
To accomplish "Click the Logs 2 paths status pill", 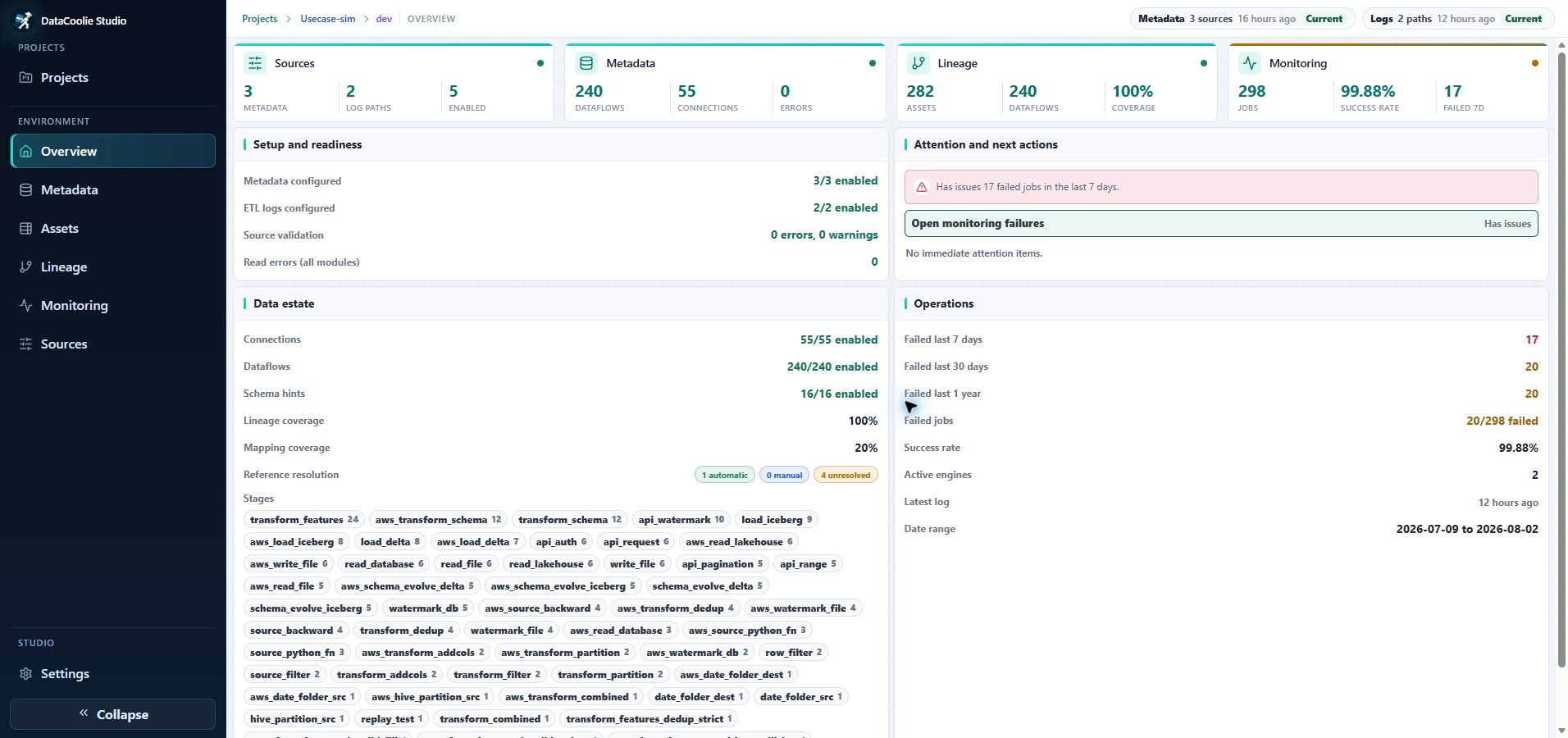I will coord(1457,19).
